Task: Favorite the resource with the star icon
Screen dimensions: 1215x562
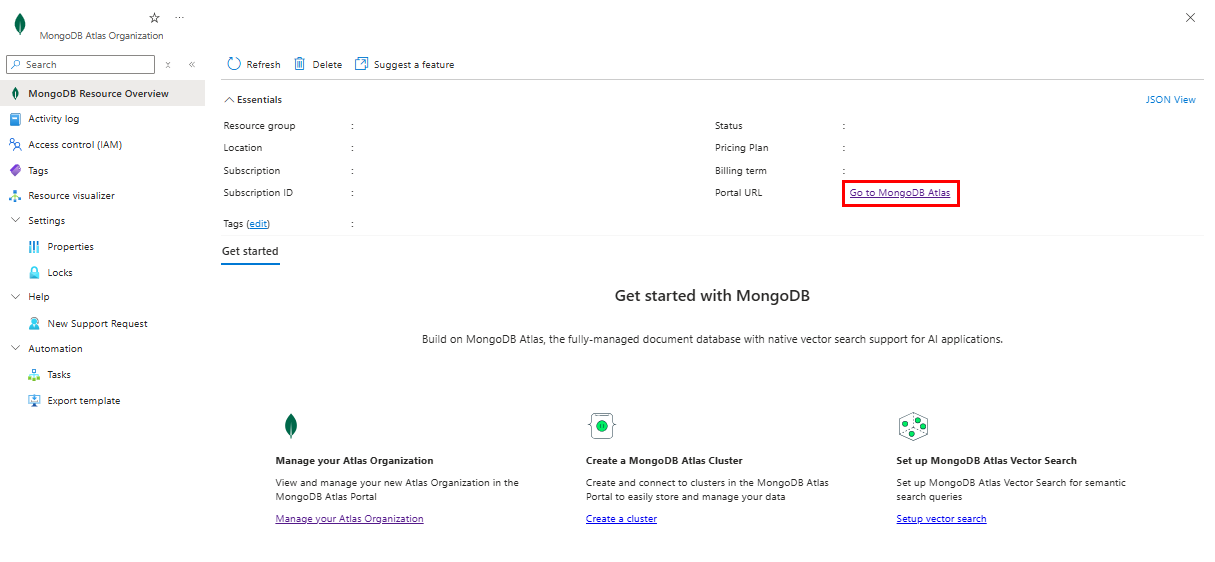Action: tap(154, 18)
